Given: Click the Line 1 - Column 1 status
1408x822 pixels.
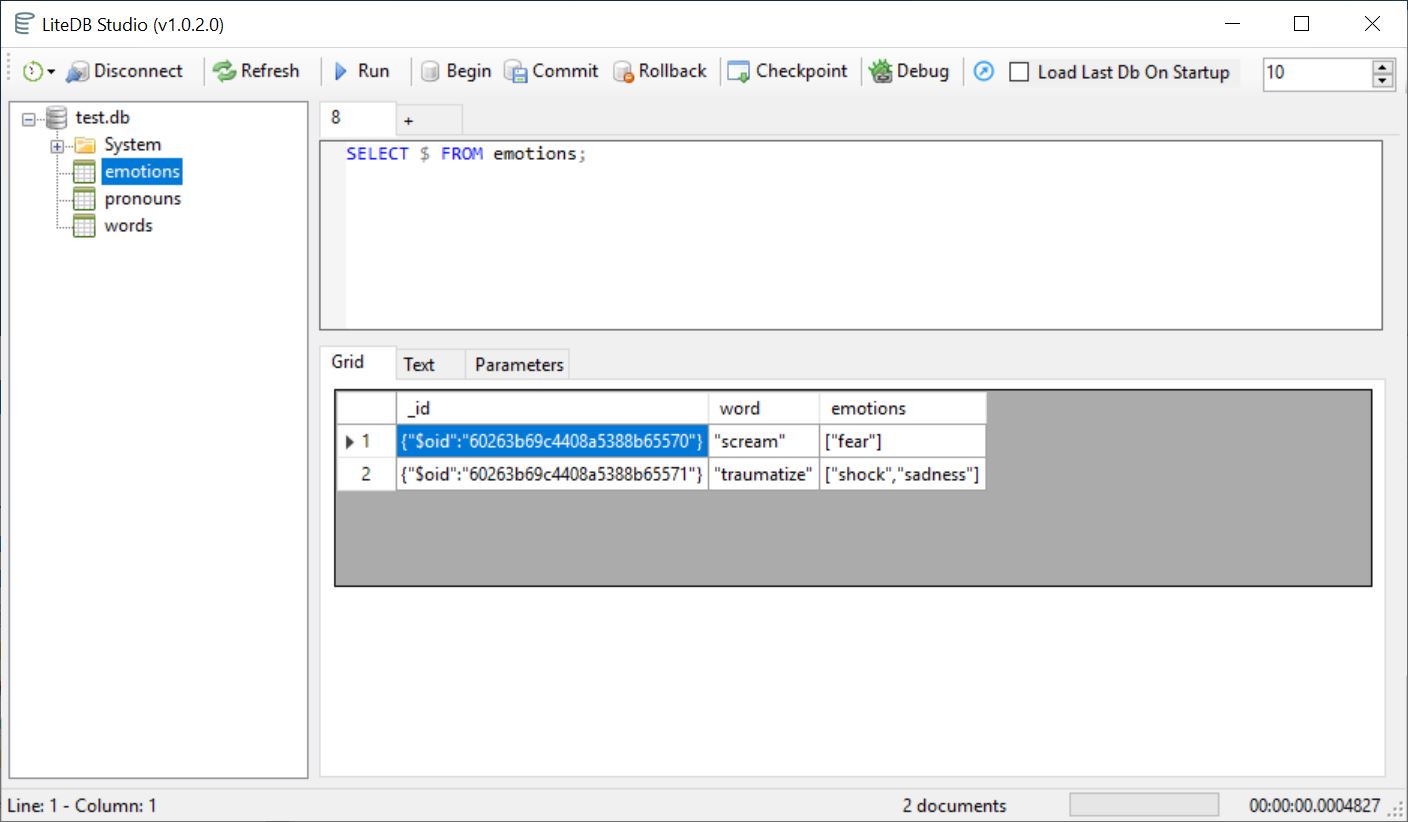Looking at the screenshot, I should point(82,806).
